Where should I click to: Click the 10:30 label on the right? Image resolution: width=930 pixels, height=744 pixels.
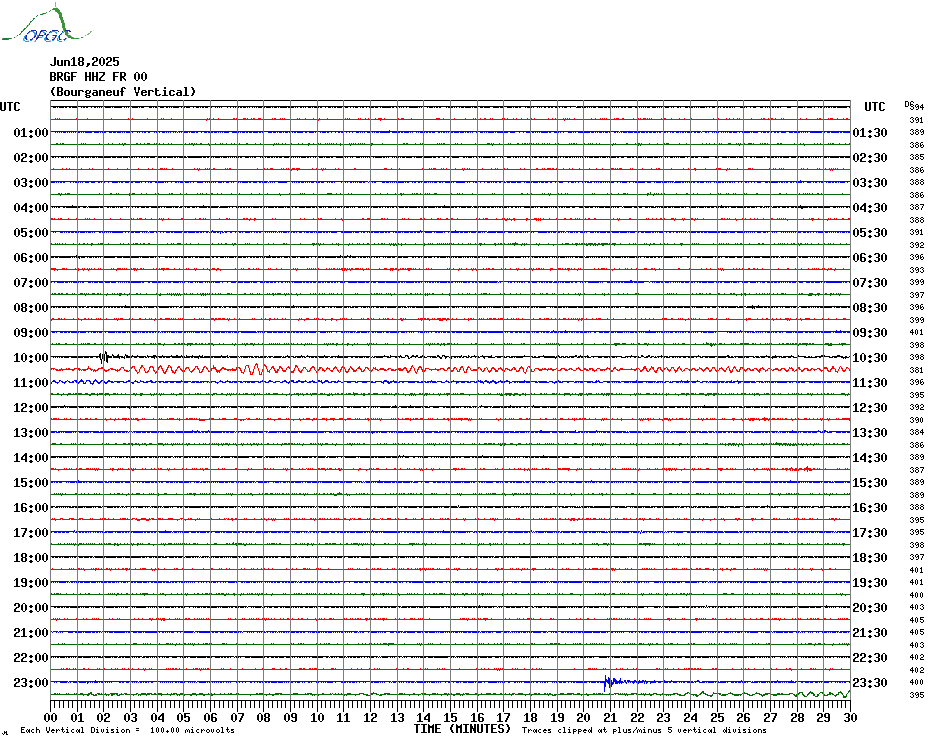point(870,358)
